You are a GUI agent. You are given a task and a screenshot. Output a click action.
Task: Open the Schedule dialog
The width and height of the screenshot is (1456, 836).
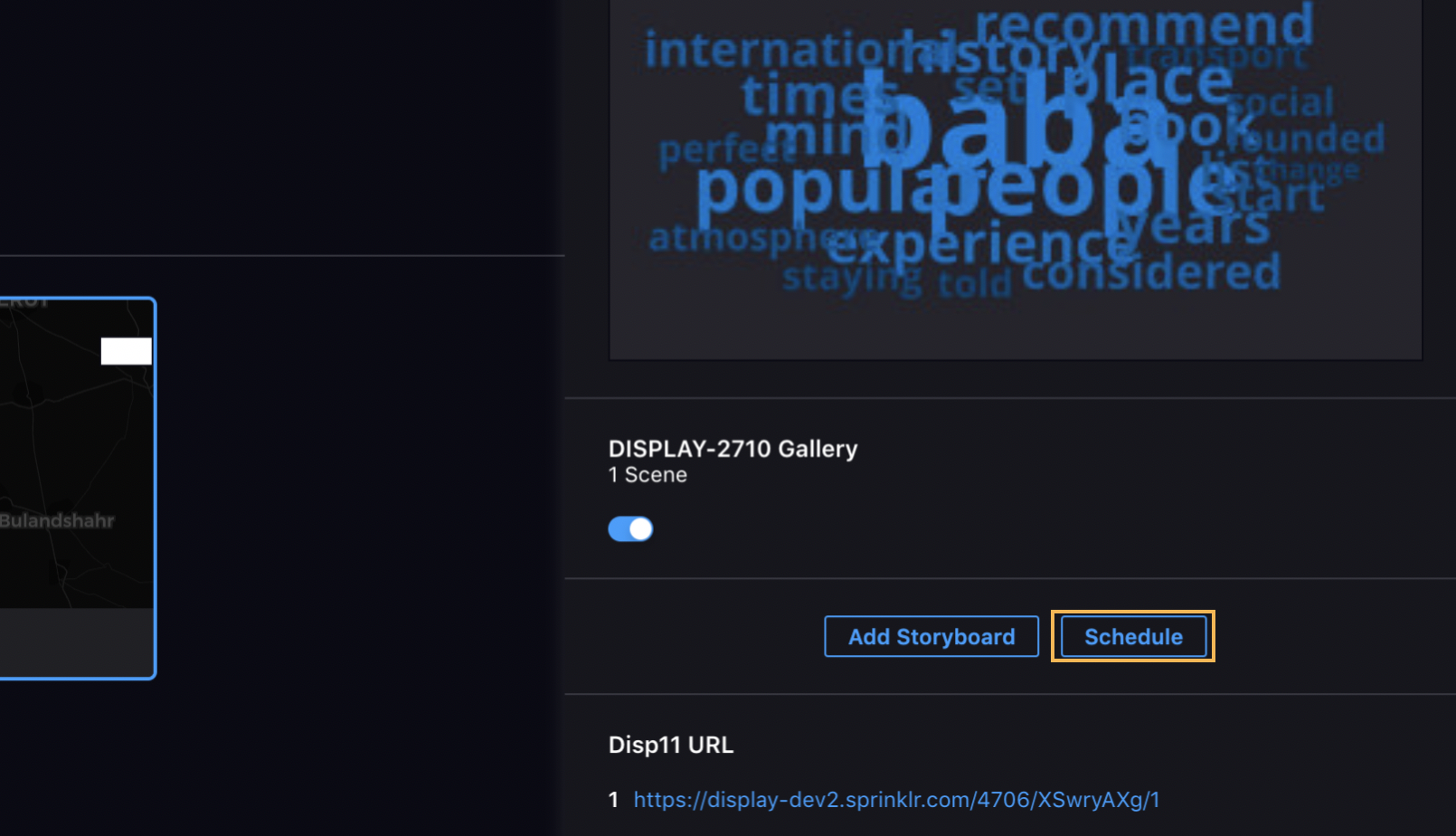tap(1132, 637)
